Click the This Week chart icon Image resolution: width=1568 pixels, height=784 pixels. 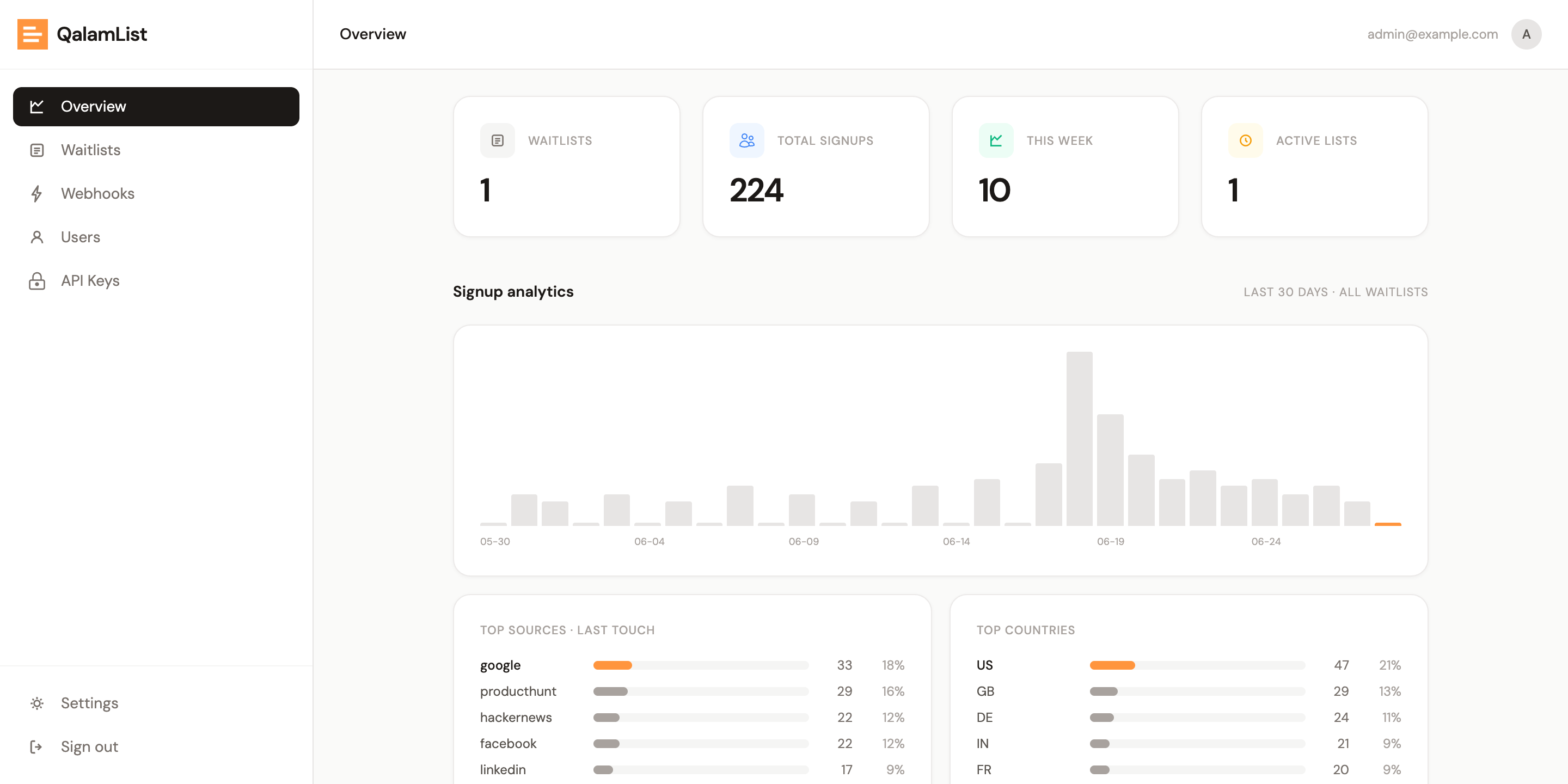[x=996, y=140]
